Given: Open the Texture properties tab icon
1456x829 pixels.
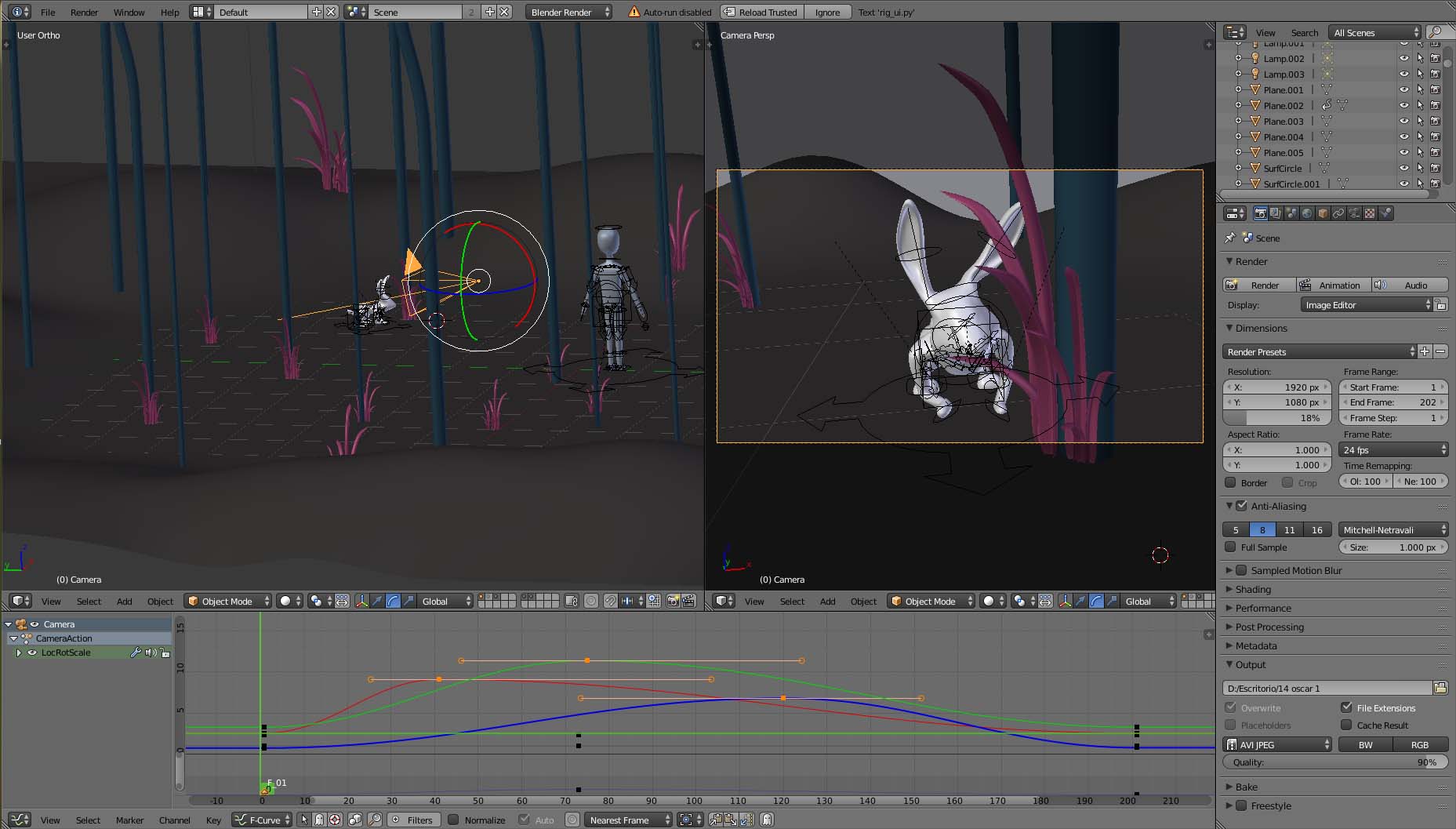Looking at the screenshot, I should (1370, 213).
